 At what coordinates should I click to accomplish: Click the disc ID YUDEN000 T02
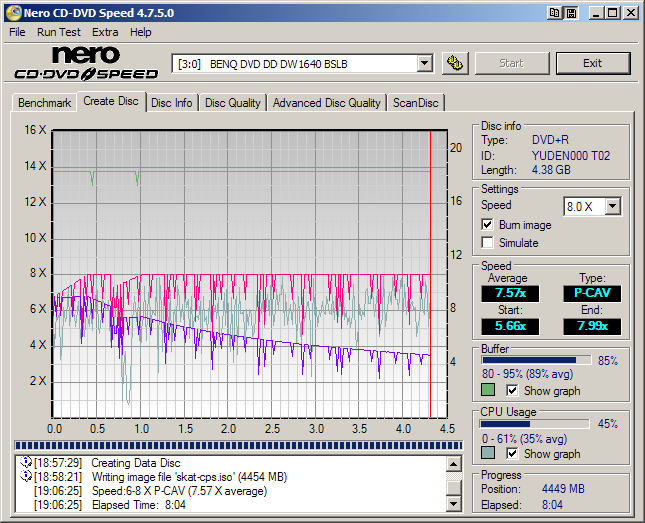point(571,156)
